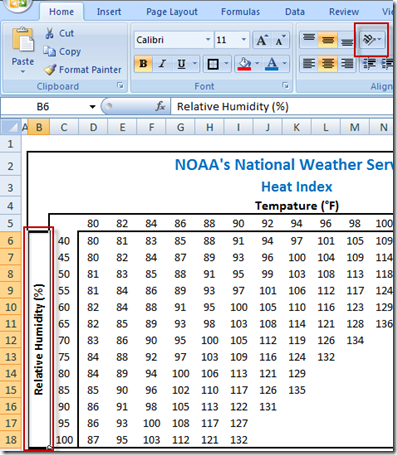The height and width of the screenshot is (455, 397).
Task: Click the Shrink Font icon
Action: (280, 40)
